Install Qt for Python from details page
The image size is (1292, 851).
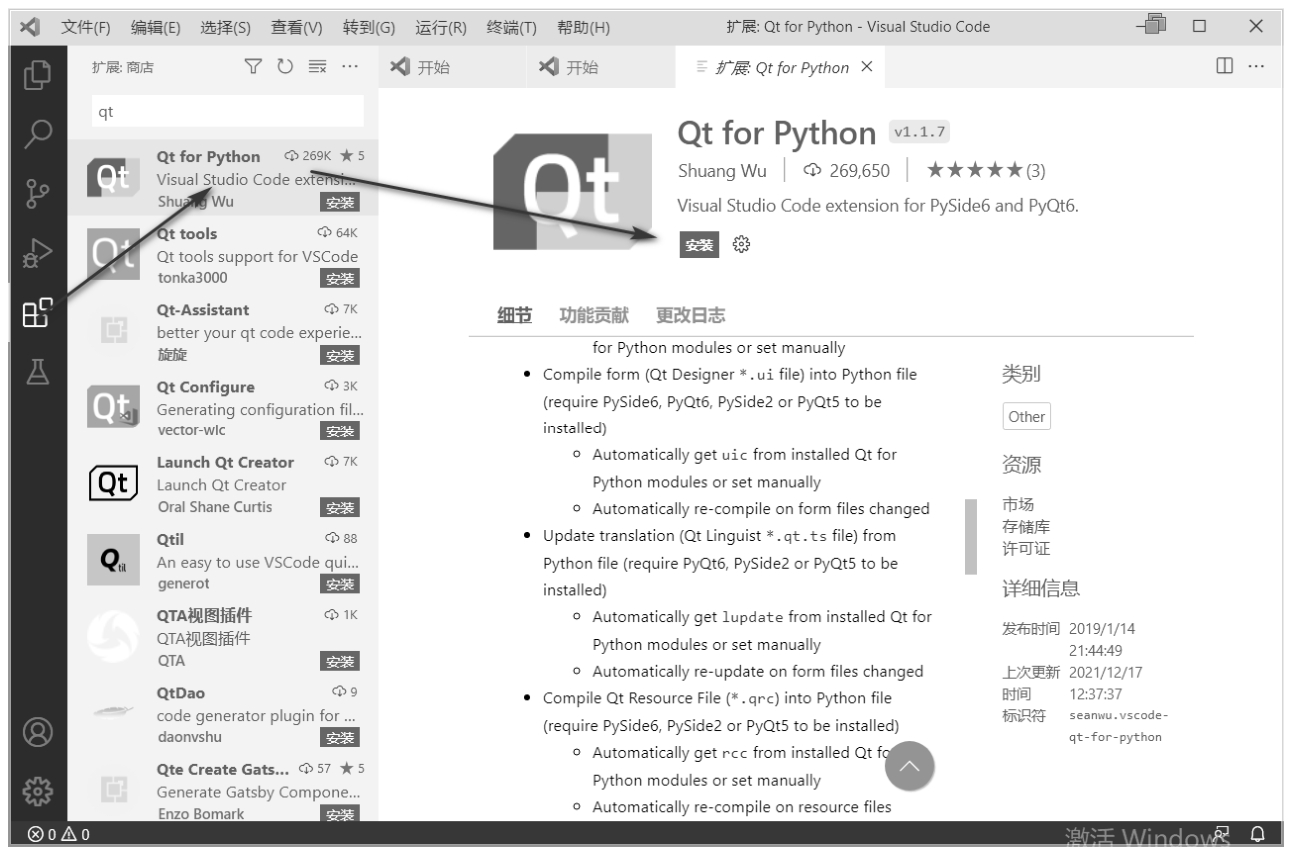(700, 245)
